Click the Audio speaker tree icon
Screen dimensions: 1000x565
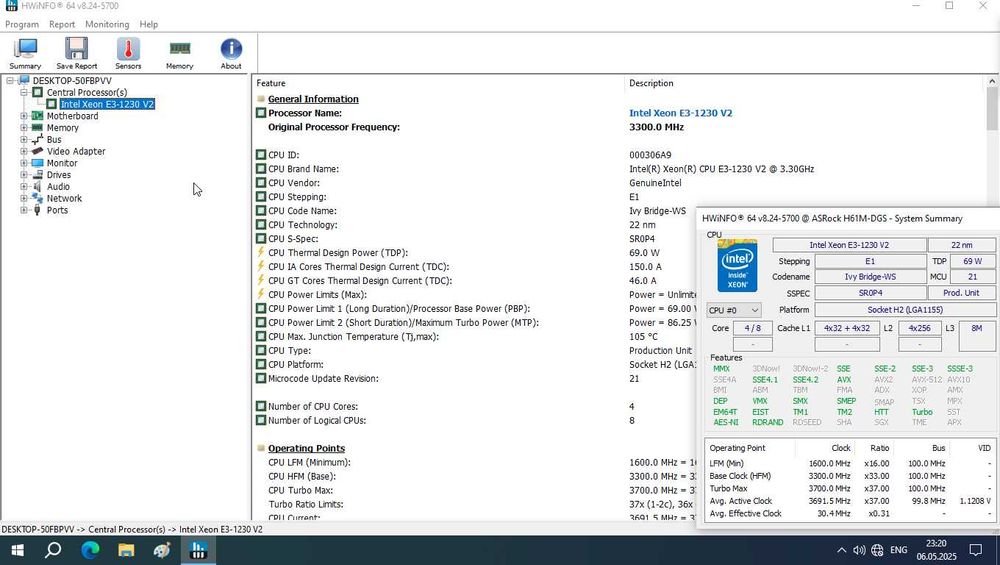tap(38, 186)
